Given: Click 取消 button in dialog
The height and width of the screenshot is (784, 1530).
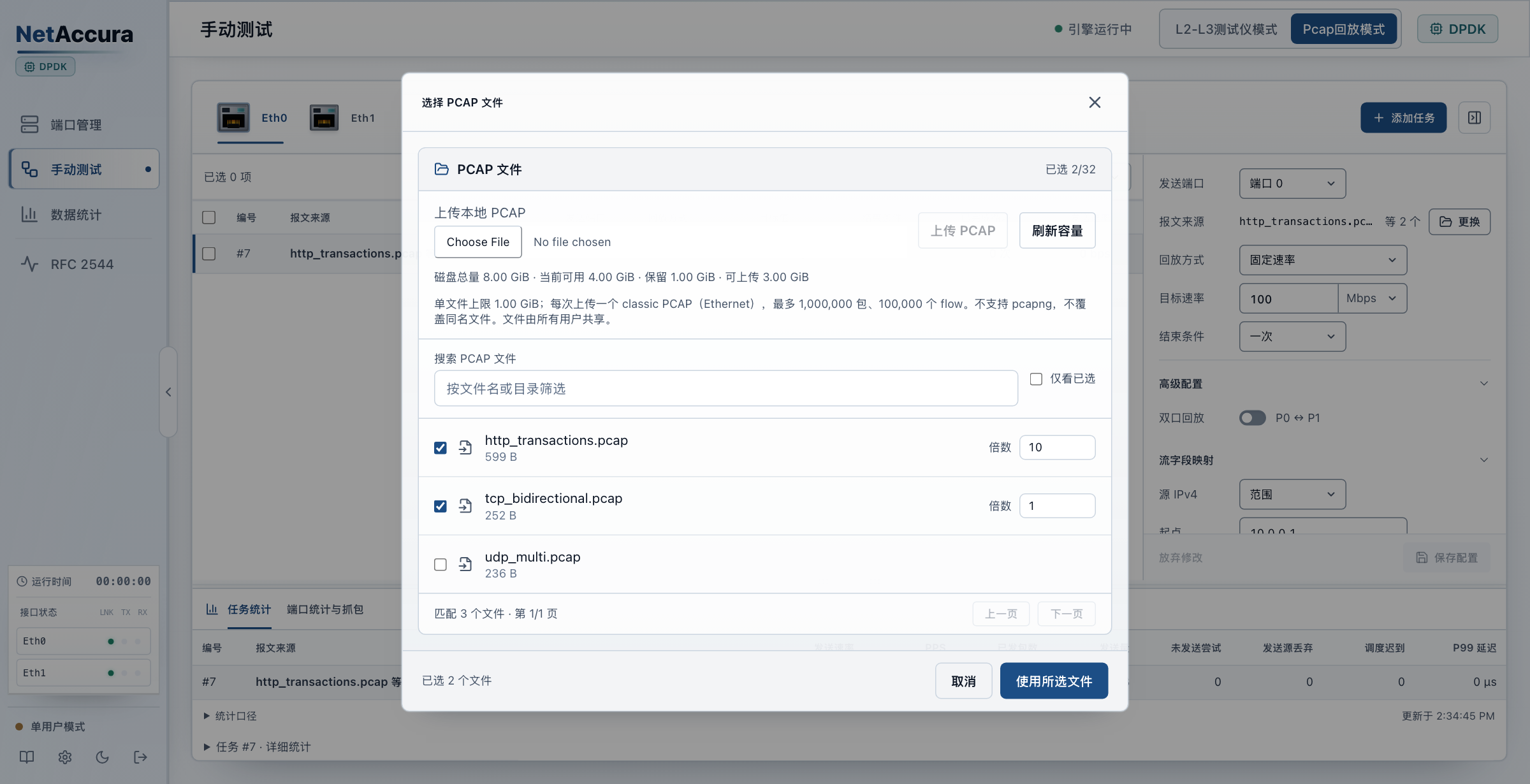Looking at the screenshot, I should [x=963, y=681].
